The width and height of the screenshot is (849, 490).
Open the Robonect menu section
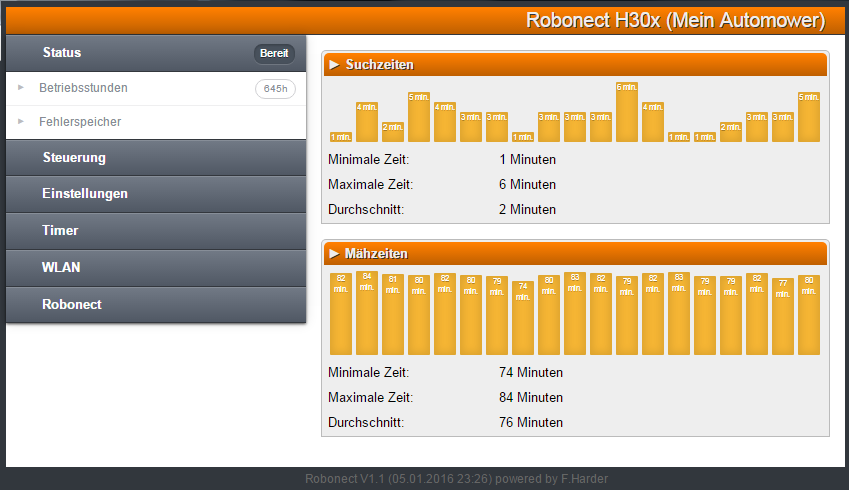pos(156,304)
